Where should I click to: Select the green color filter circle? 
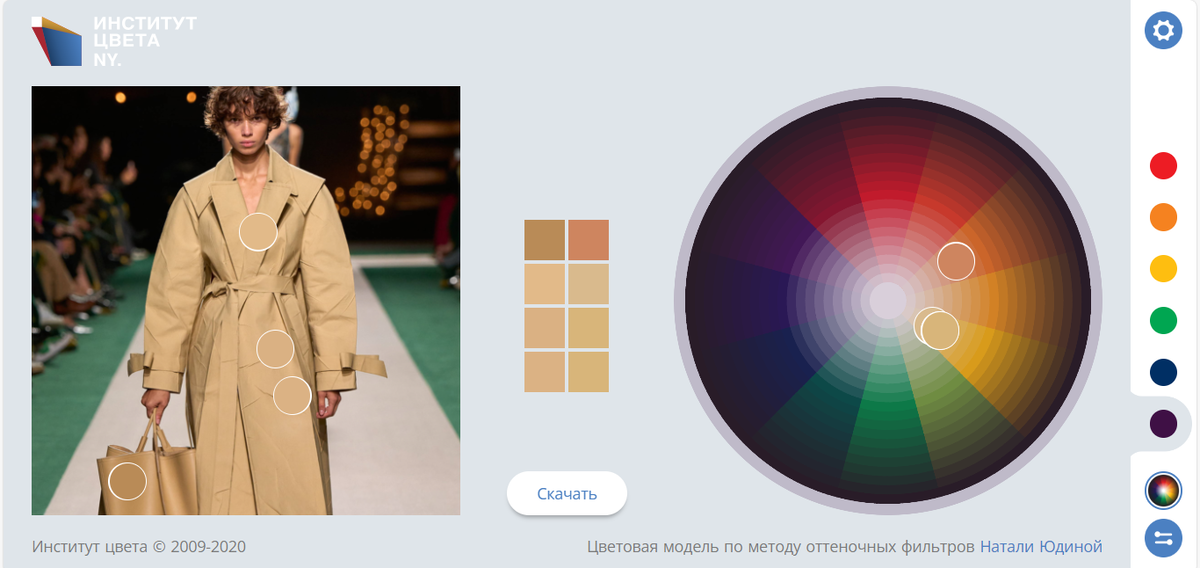point(1163,321)
